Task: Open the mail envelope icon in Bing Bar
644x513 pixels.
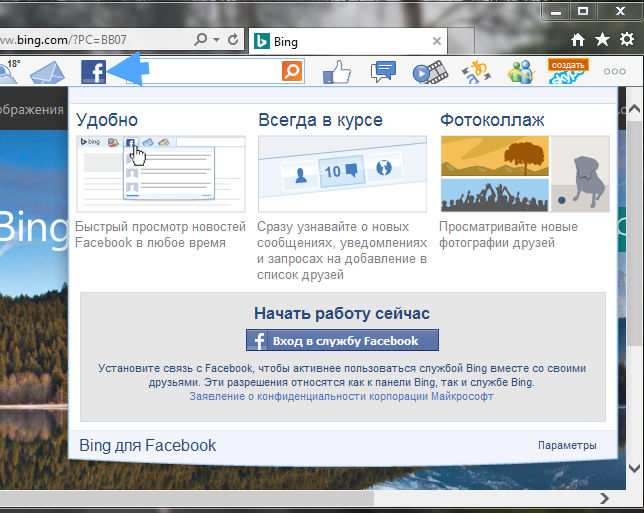Action: pos(47,72)
